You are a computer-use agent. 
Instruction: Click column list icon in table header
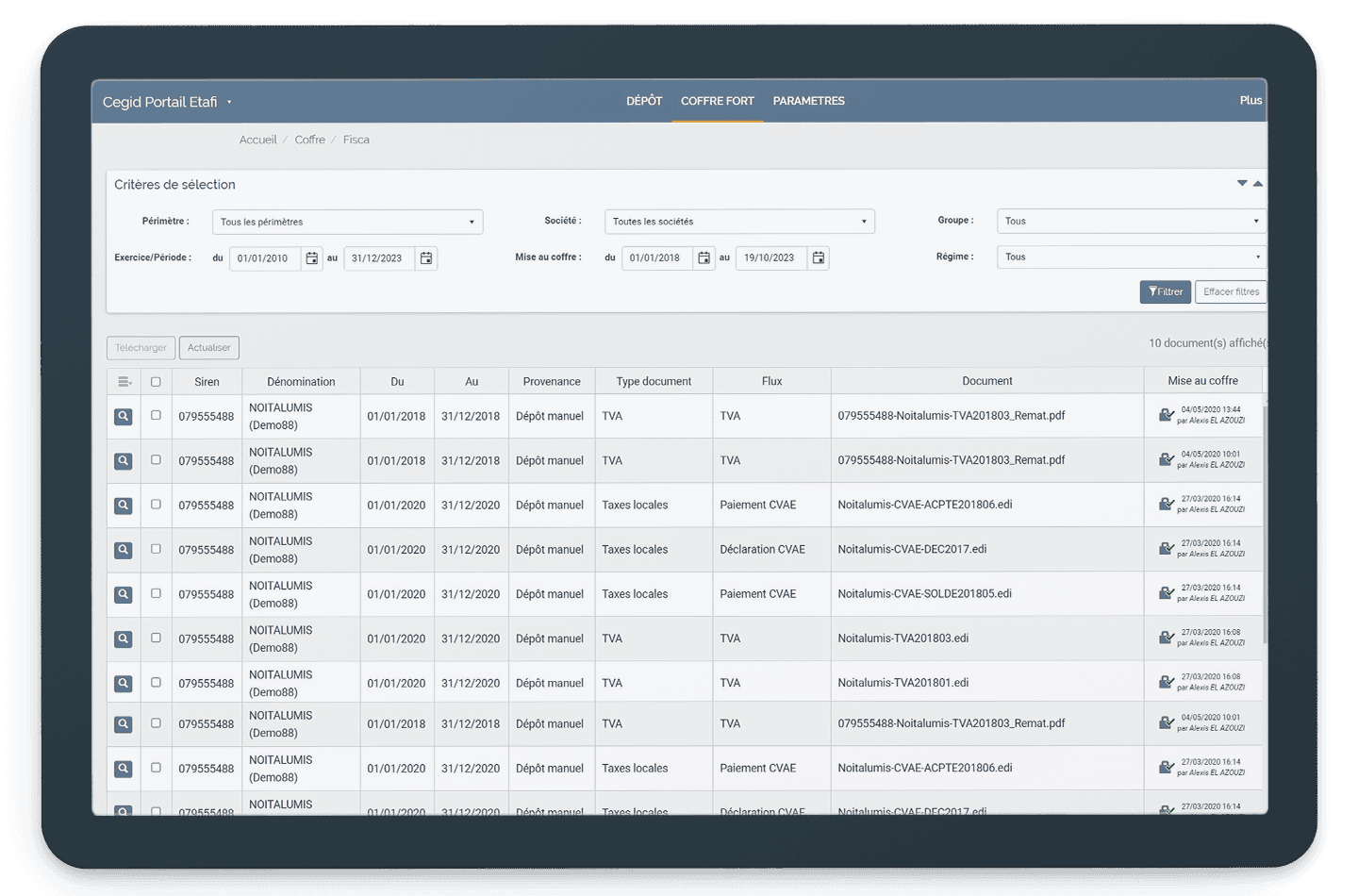124,382
